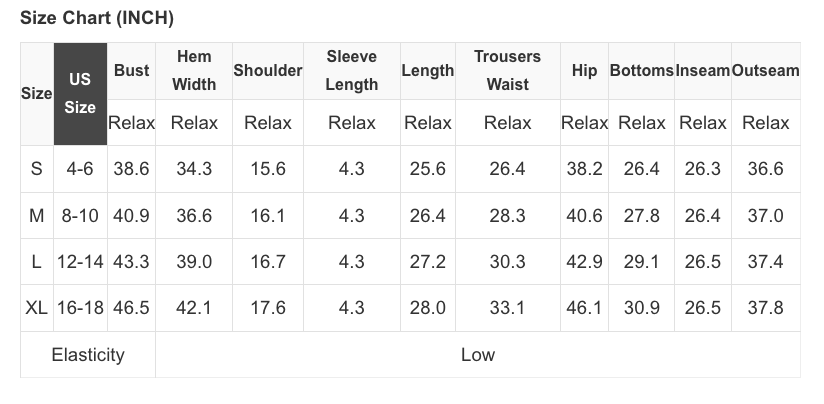Screen dimensions: 824x404
Task: Select the Inseam column header
Action: [x=702, y=71]
